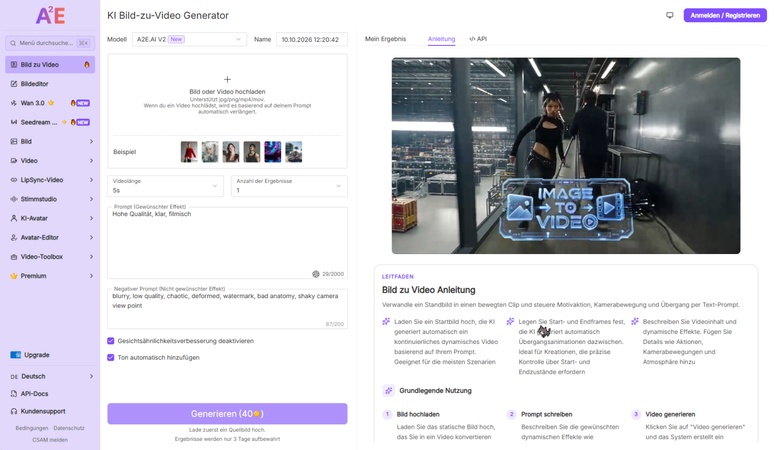Open the Videolänge dropdown
Screen dimensions: 774x450
coord(165,186)
